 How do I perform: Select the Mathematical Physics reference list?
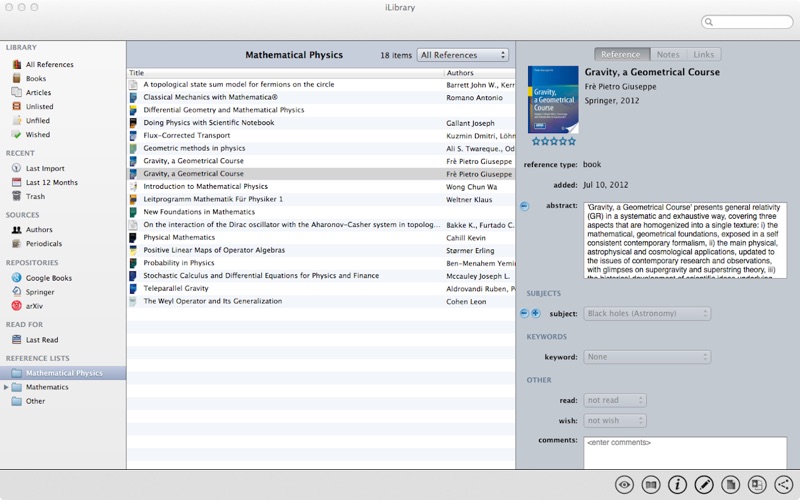pyautogui.click(x=63, y=373)
